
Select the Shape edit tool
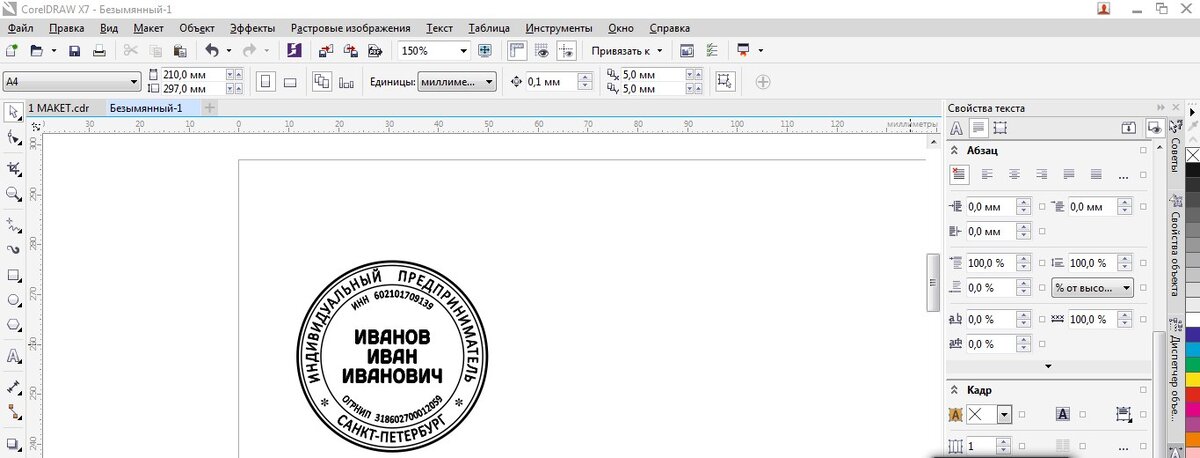coord(13,137)
